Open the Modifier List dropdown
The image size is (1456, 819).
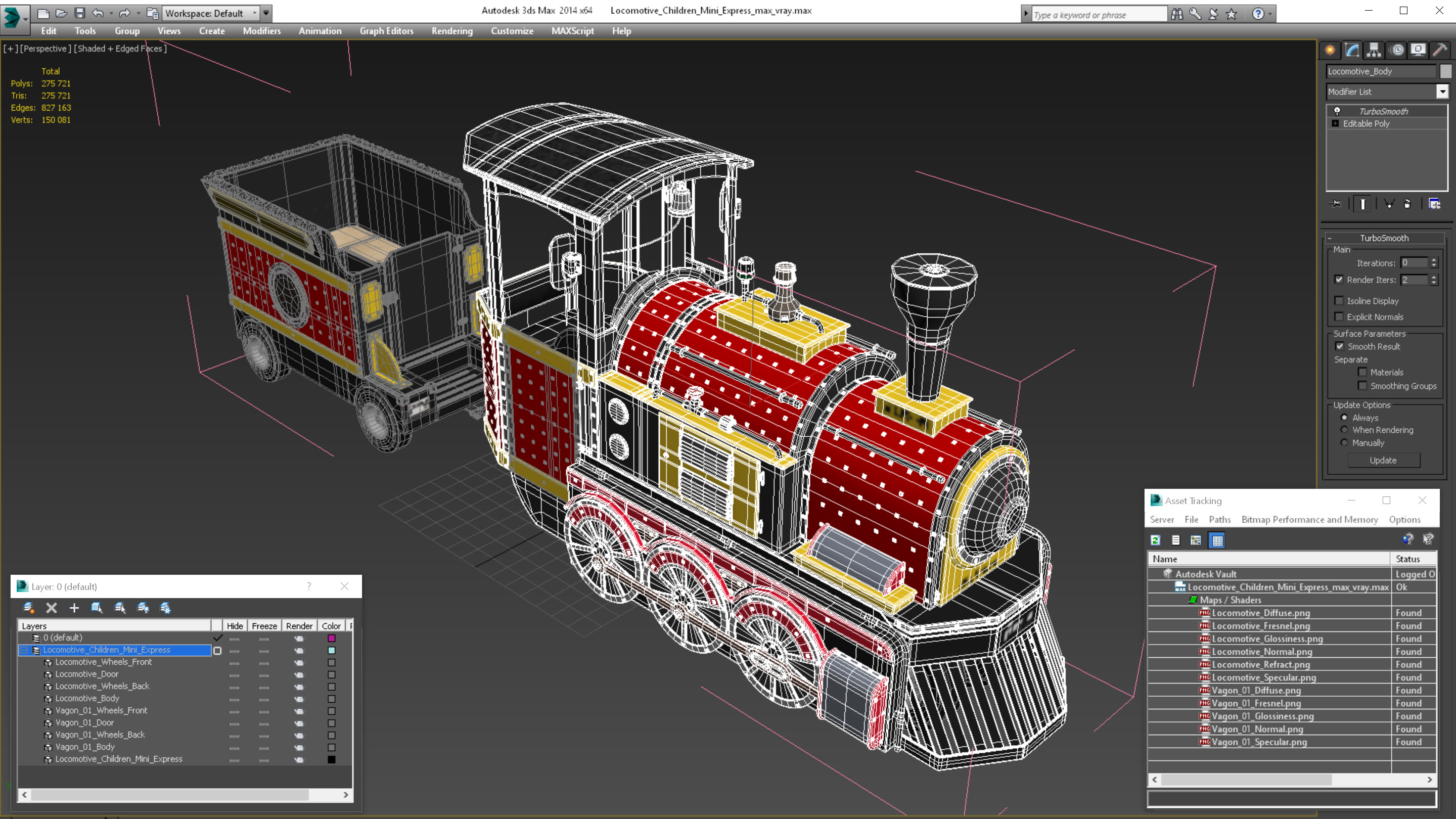1442,92
